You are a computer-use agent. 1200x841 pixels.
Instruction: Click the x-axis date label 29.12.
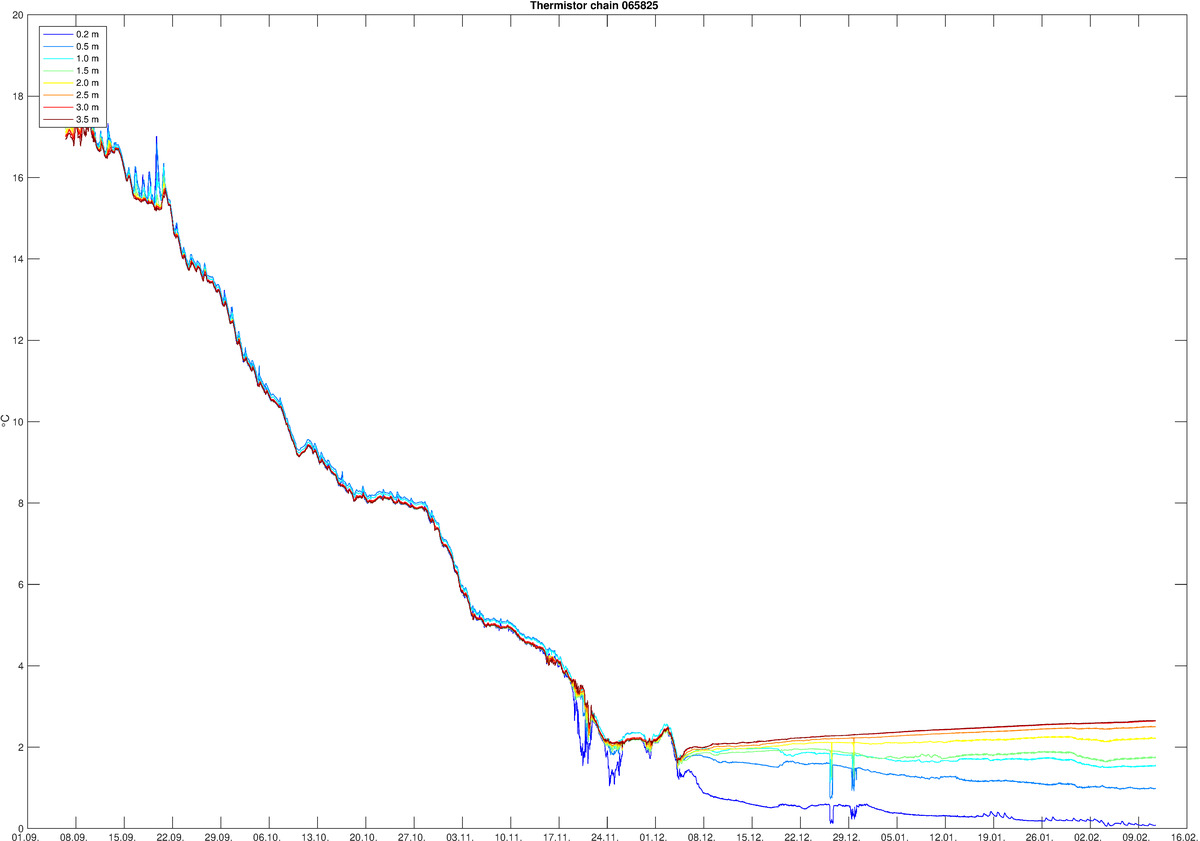(846, 836)
